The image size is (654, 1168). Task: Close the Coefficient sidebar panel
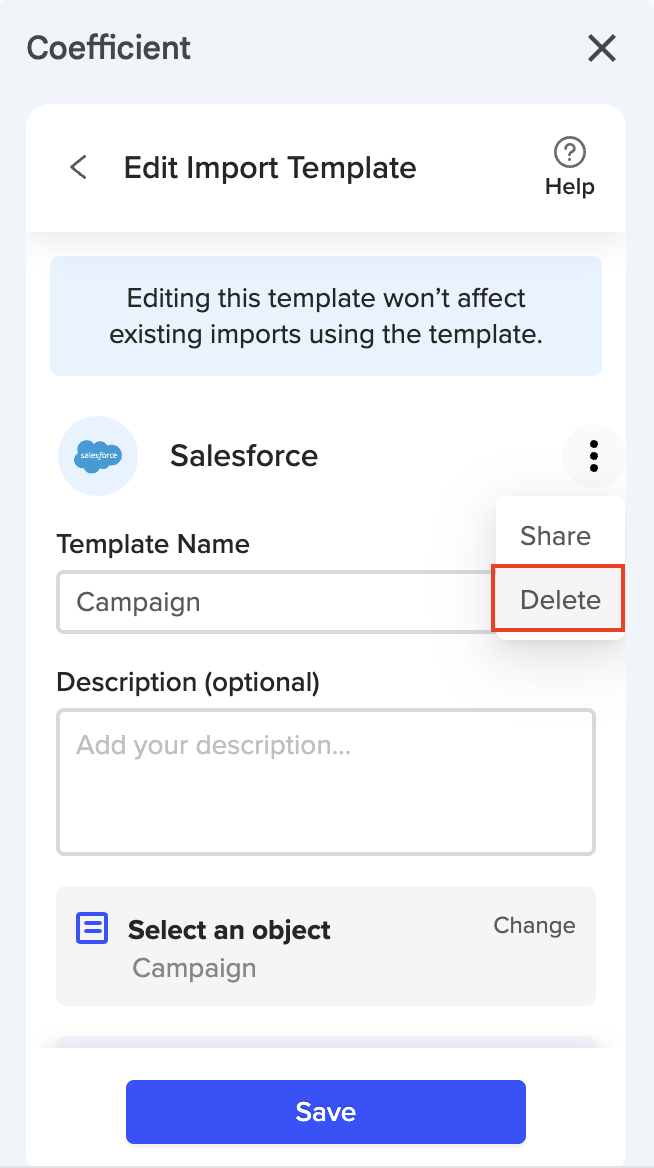pos(602,48)
